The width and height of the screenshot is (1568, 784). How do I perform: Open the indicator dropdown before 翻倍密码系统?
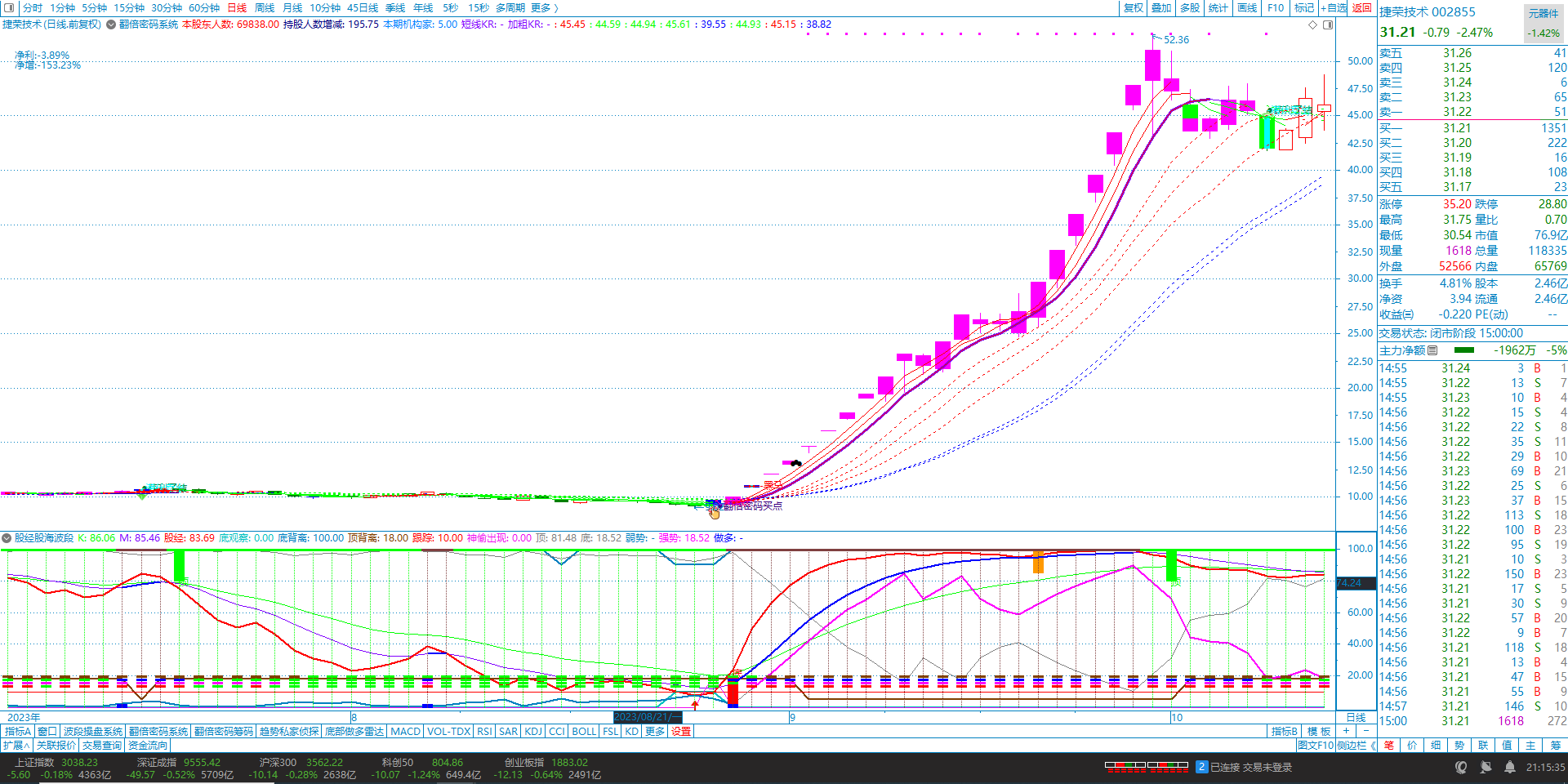click(x=111, y=24)
